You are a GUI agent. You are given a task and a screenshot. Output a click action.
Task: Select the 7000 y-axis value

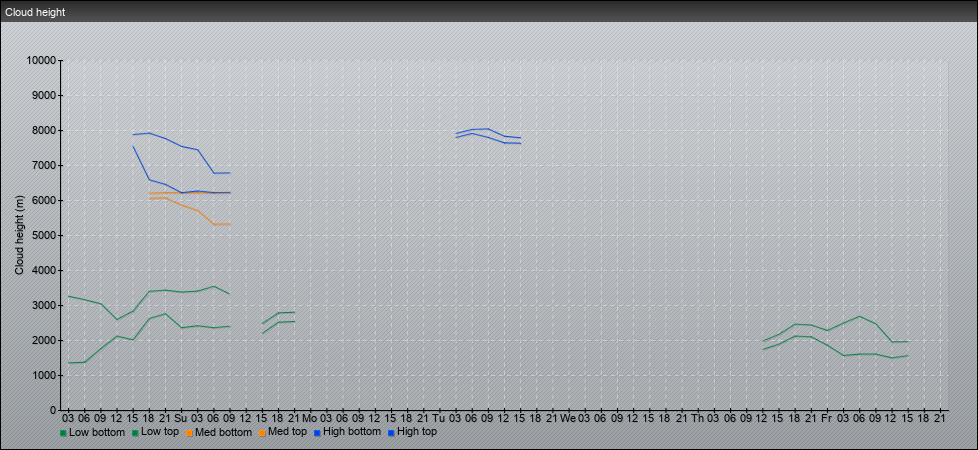[x=44, y=165]
